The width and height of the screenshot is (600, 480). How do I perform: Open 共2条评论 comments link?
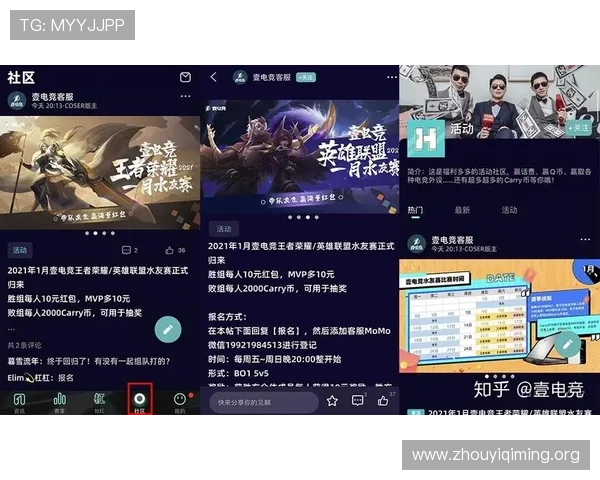tap(24, 345)
